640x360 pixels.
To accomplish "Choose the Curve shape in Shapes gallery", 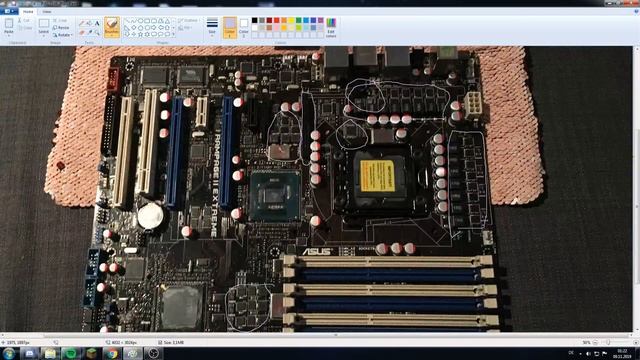I will coord(133,21).
